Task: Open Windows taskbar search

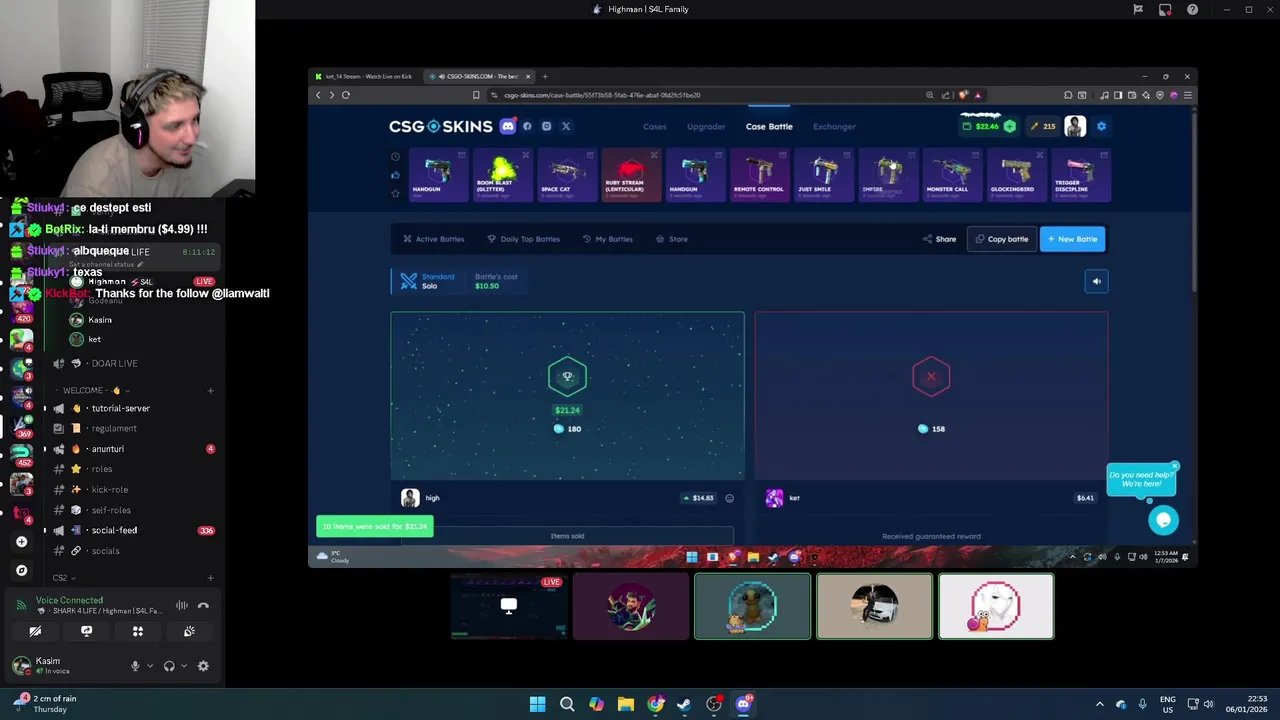Action: click(x=567, y=704)
